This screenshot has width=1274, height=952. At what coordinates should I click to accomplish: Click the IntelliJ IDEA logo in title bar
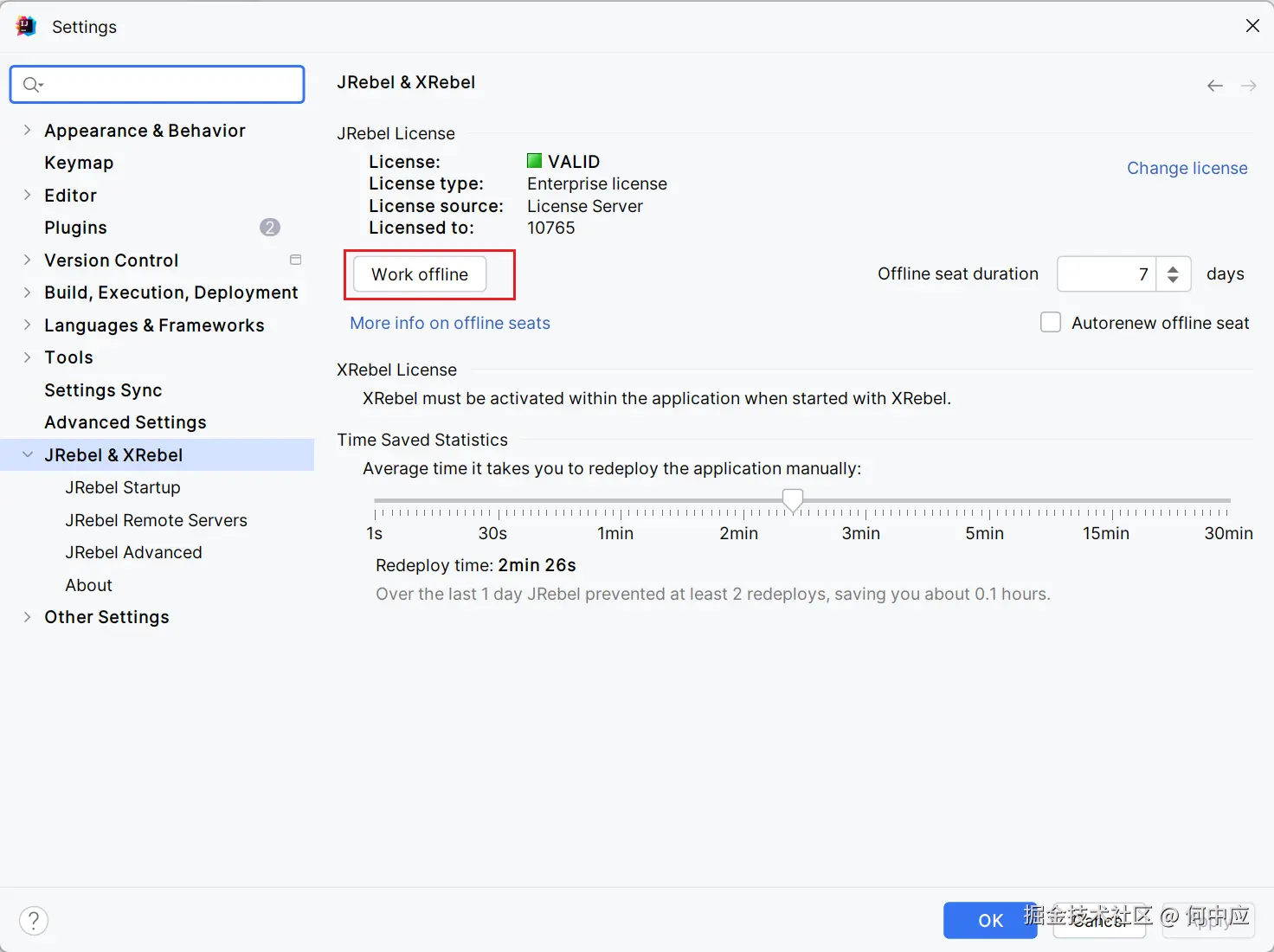(x=26, y=26)
